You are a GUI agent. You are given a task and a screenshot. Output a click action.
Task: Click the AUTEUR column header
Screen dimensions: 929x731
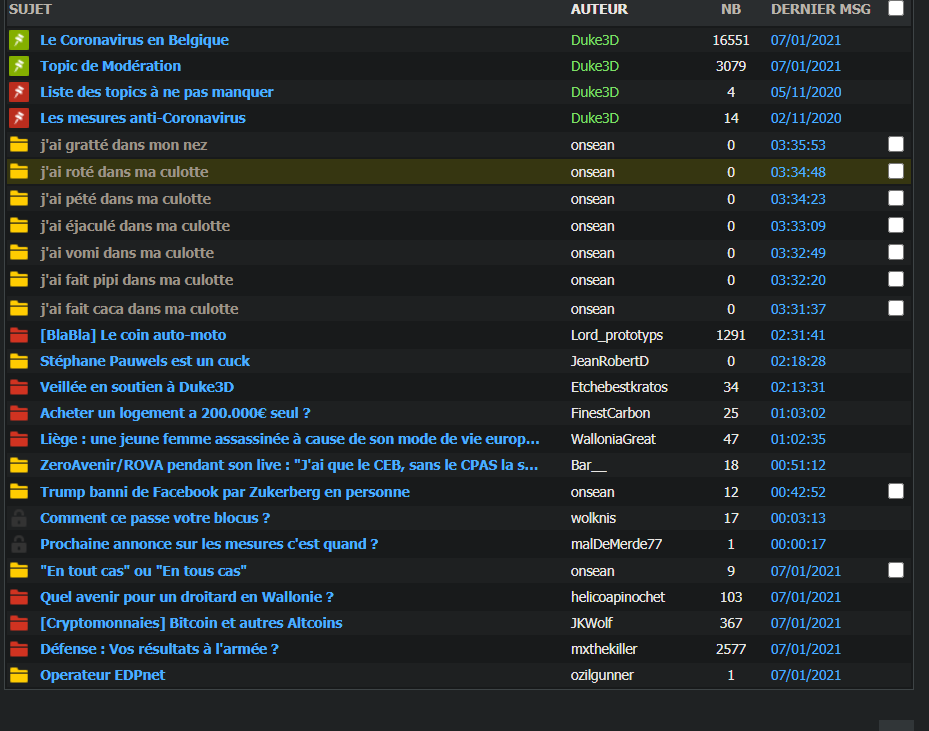coord(599,9)
